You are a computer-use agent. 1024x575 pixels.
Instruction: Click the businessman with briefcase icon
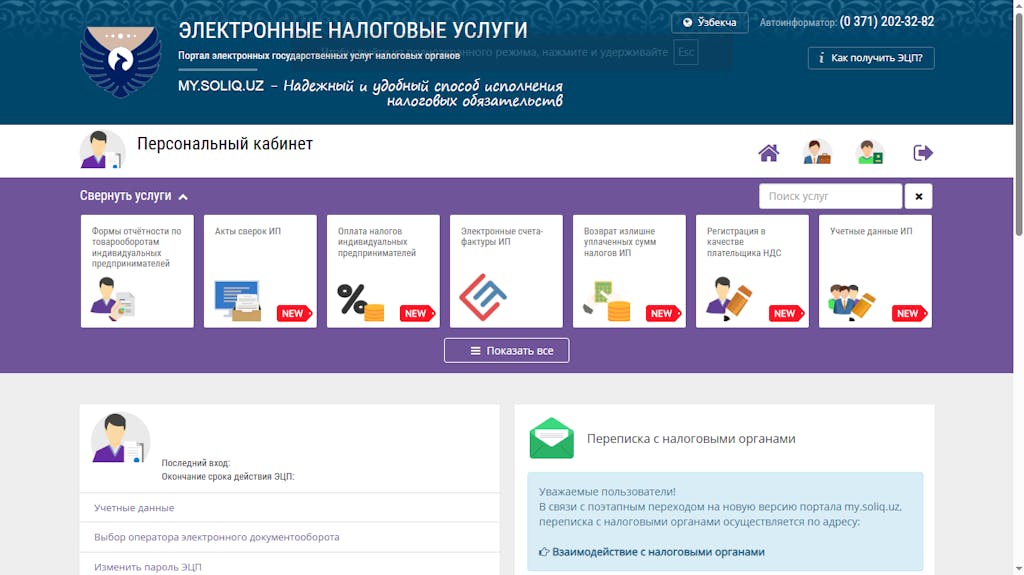click(x=817, y=152)
